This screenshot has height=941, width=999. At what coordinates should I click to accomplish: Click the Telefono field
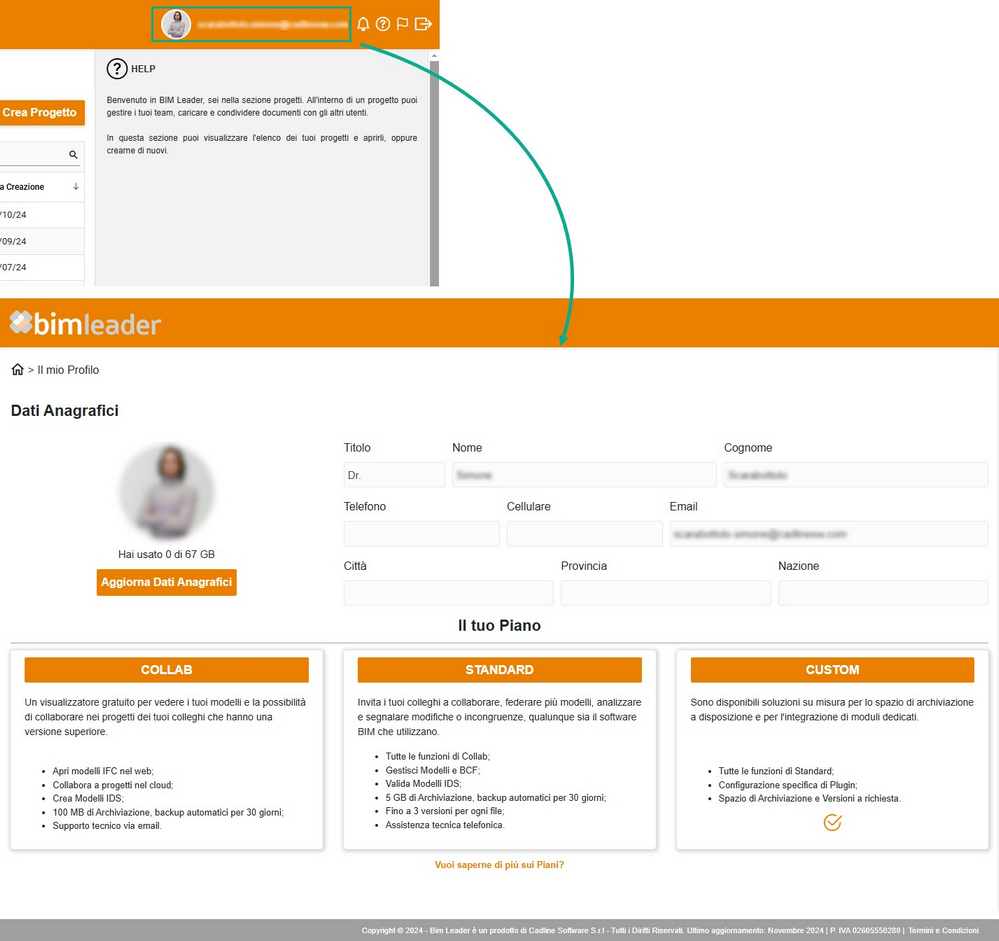(x=422, y=534)
